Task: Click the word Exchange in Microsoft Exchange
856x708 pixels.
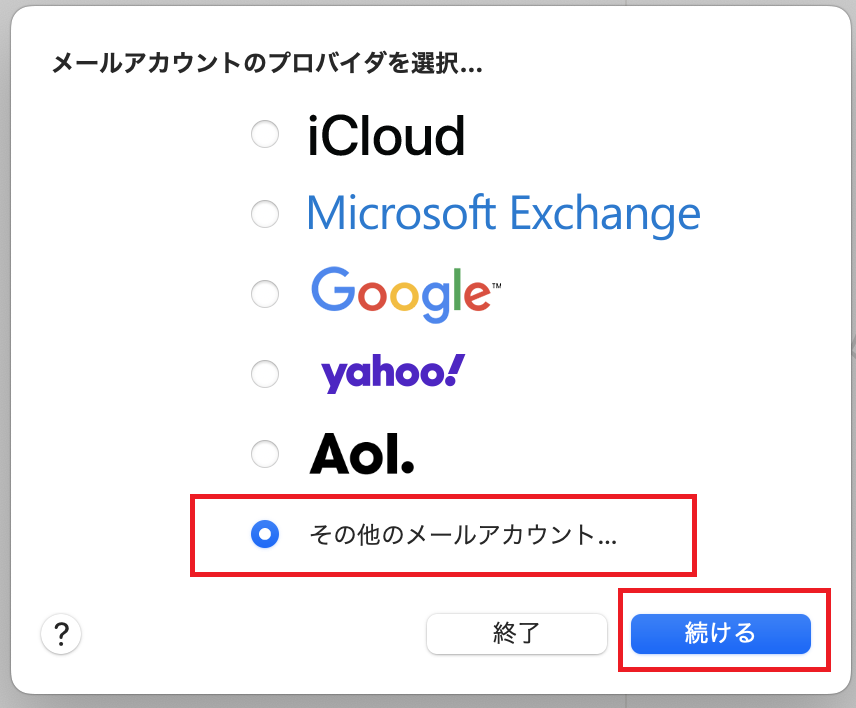Action: coord(605,215)
